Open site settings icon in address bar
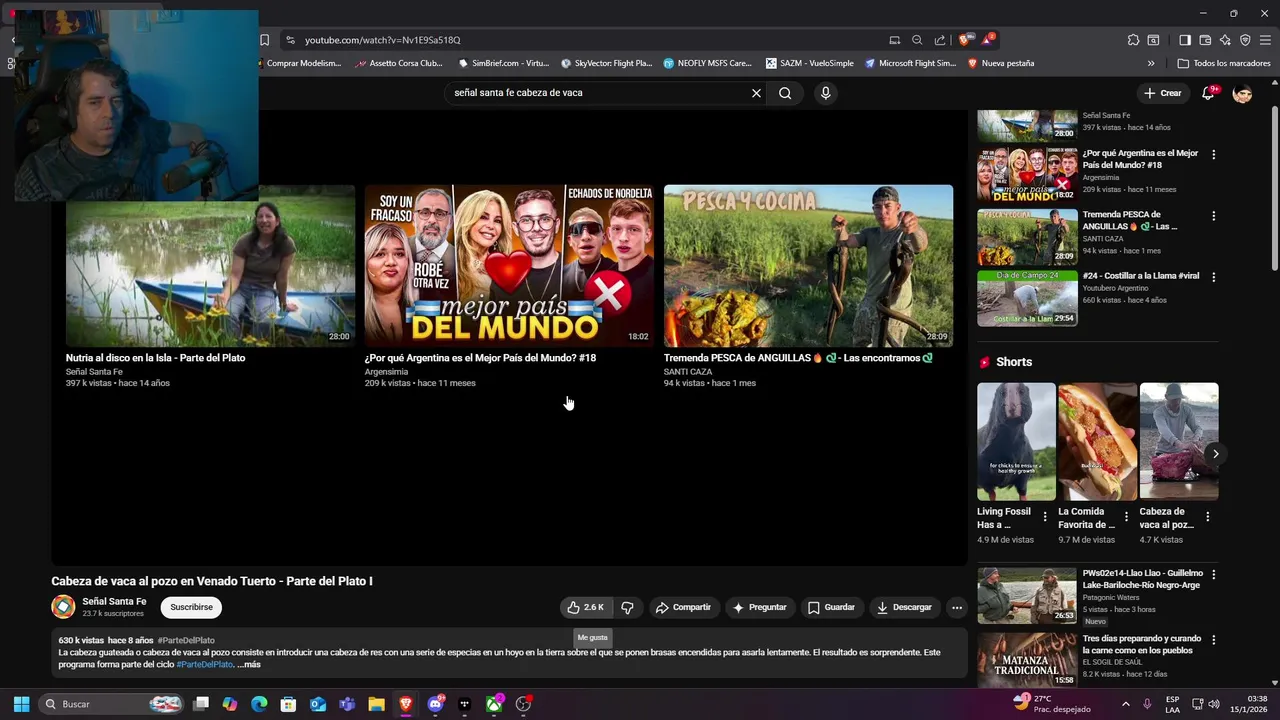1280x720 pixels. coord(290,40)
